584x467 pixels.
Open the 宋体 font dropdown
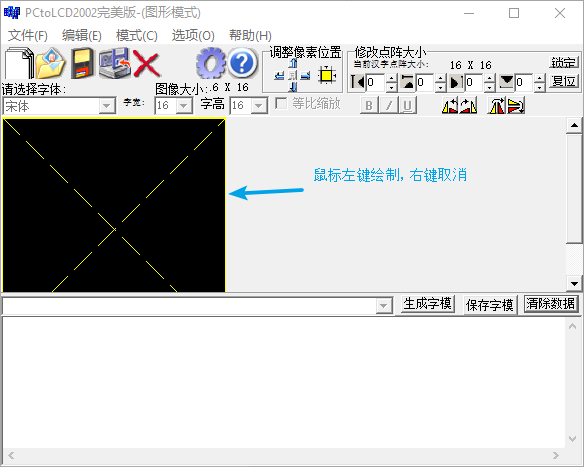[x=107, y=106]
